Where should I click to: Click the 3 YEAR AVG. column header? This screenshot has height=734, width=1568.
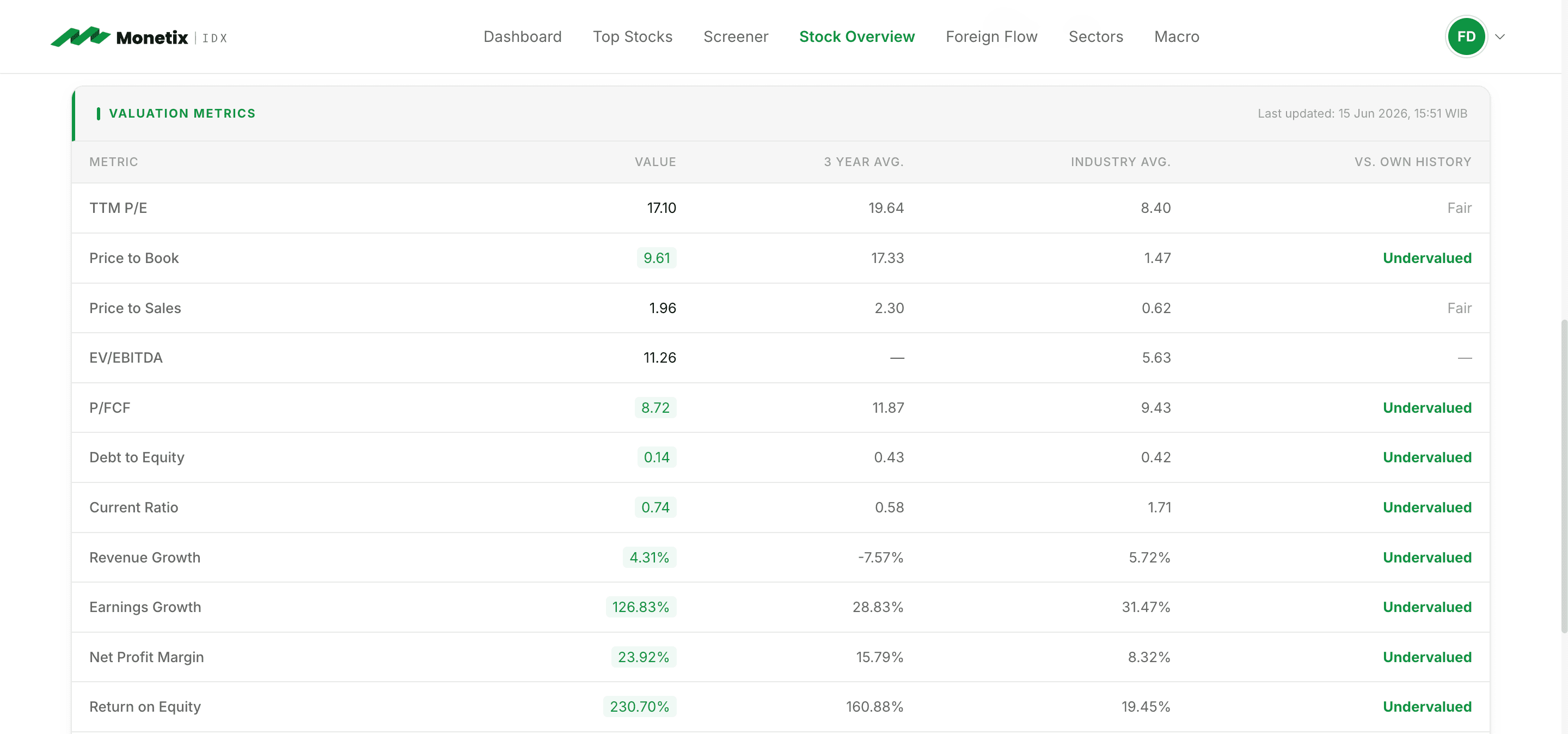click(863, 162)
